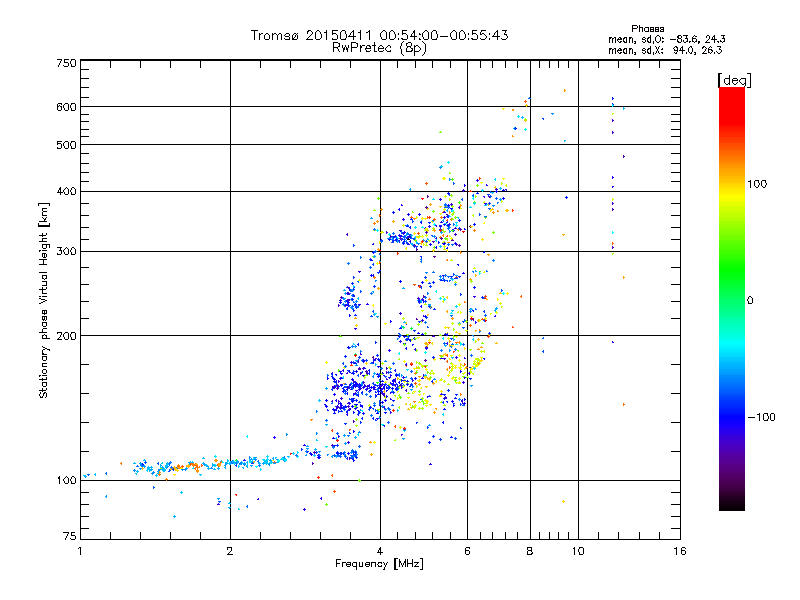Click the x-axis tick label '6'
800x600 pixels.
click(x=467, y=551)
